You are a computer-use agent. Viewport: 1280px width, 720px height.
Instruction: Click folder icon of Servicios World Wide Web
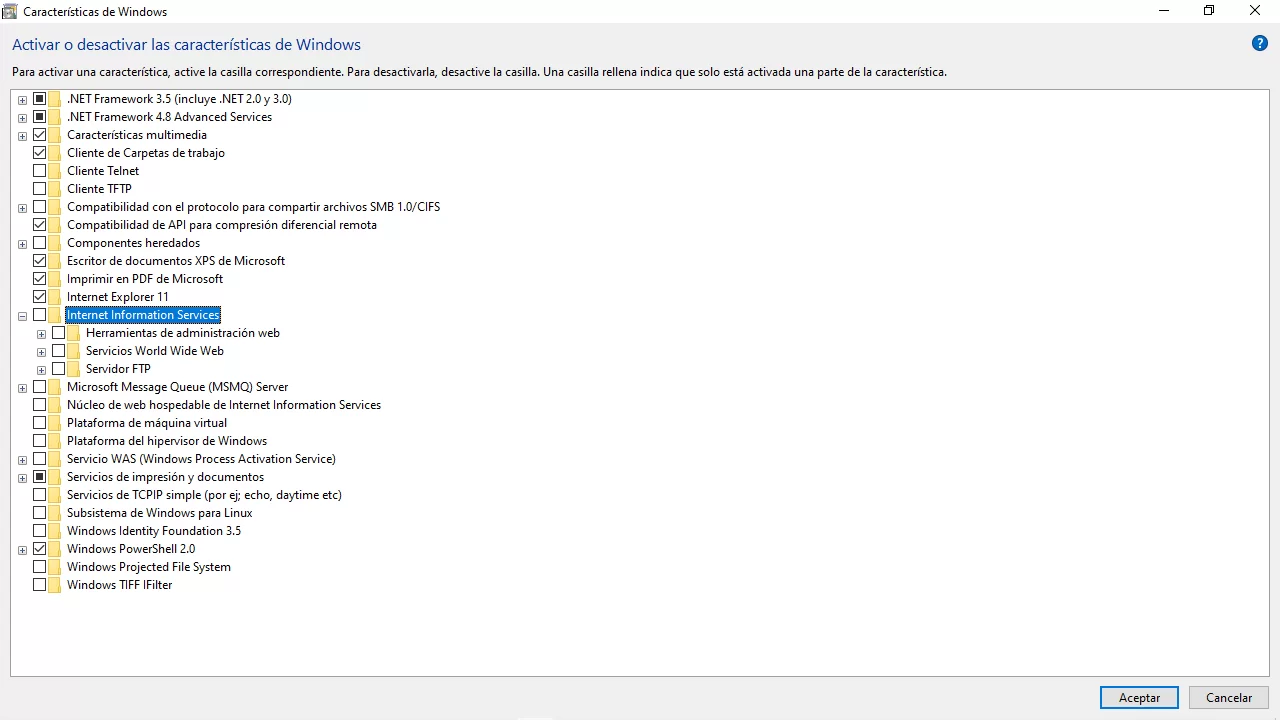click(74, 351)
